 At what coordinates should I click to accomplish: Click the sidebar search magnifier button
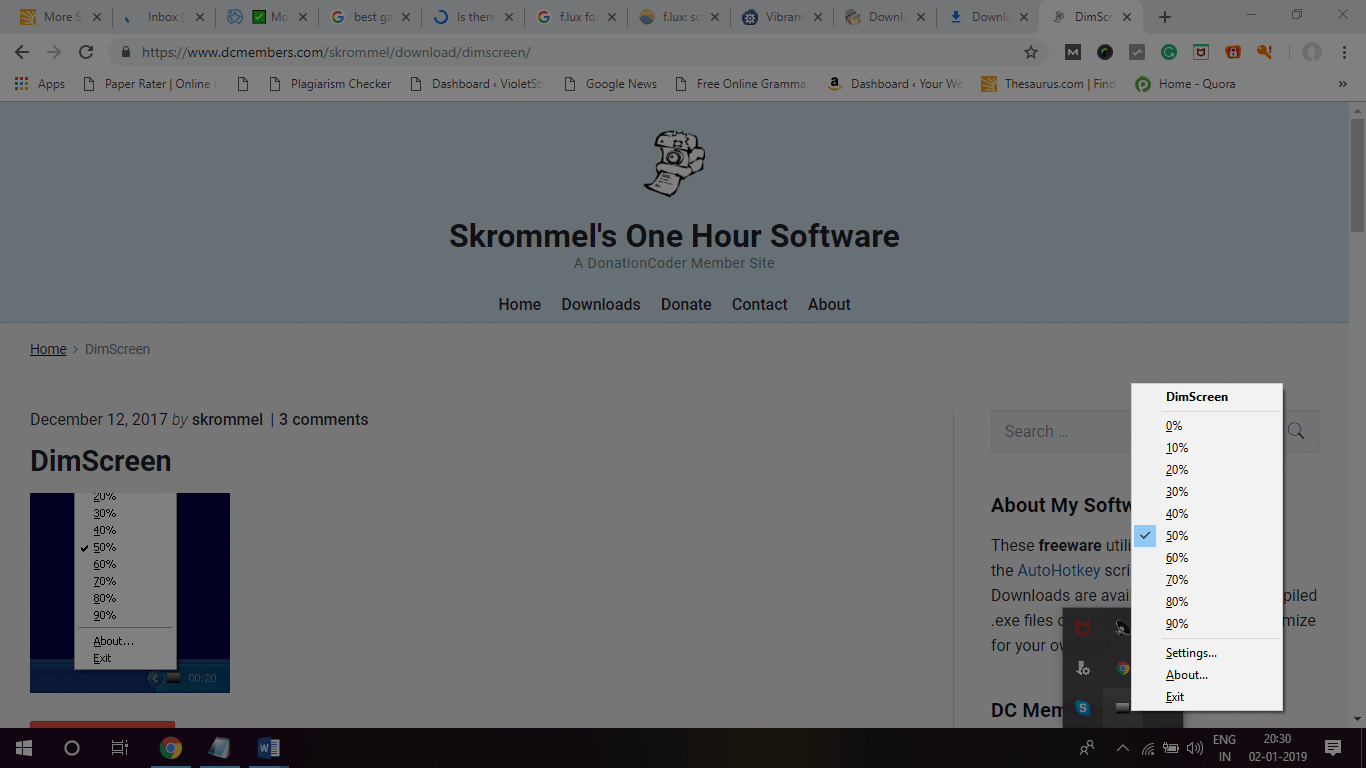click(x=1296, y=431)
